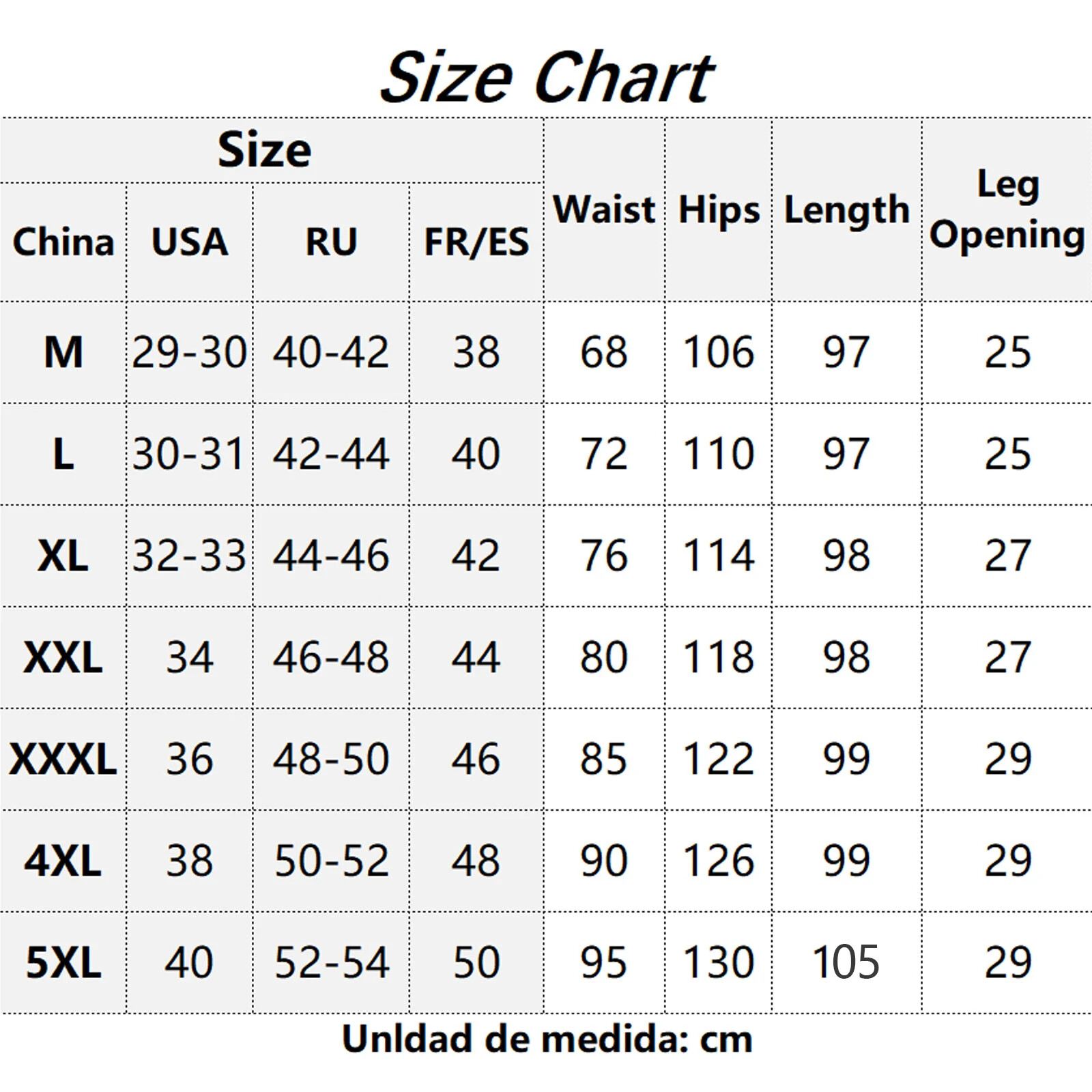Viewport: 1092px width, 1092px height.
Task: Click the Leg Opening column header
Action: coord(1007,209)
